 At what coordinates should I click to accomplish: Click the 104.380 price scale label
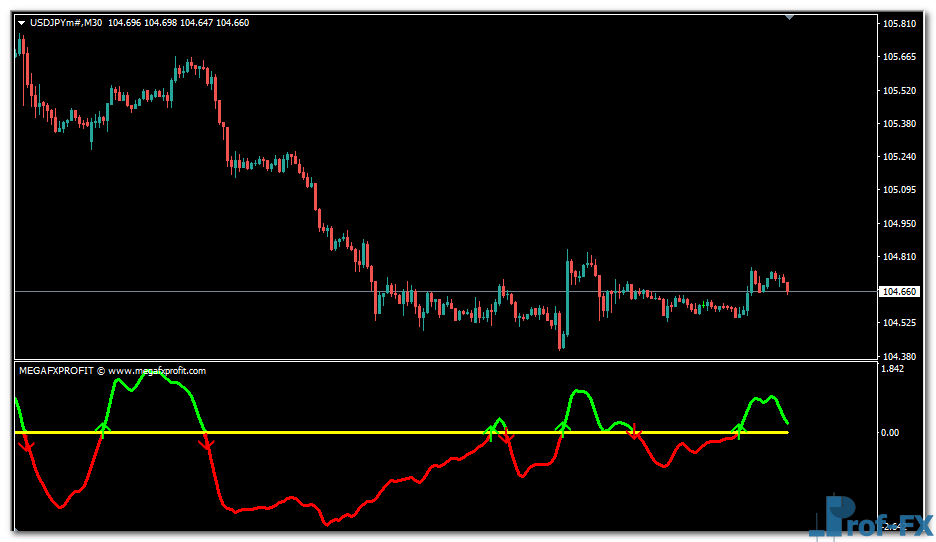pos(898,356)
